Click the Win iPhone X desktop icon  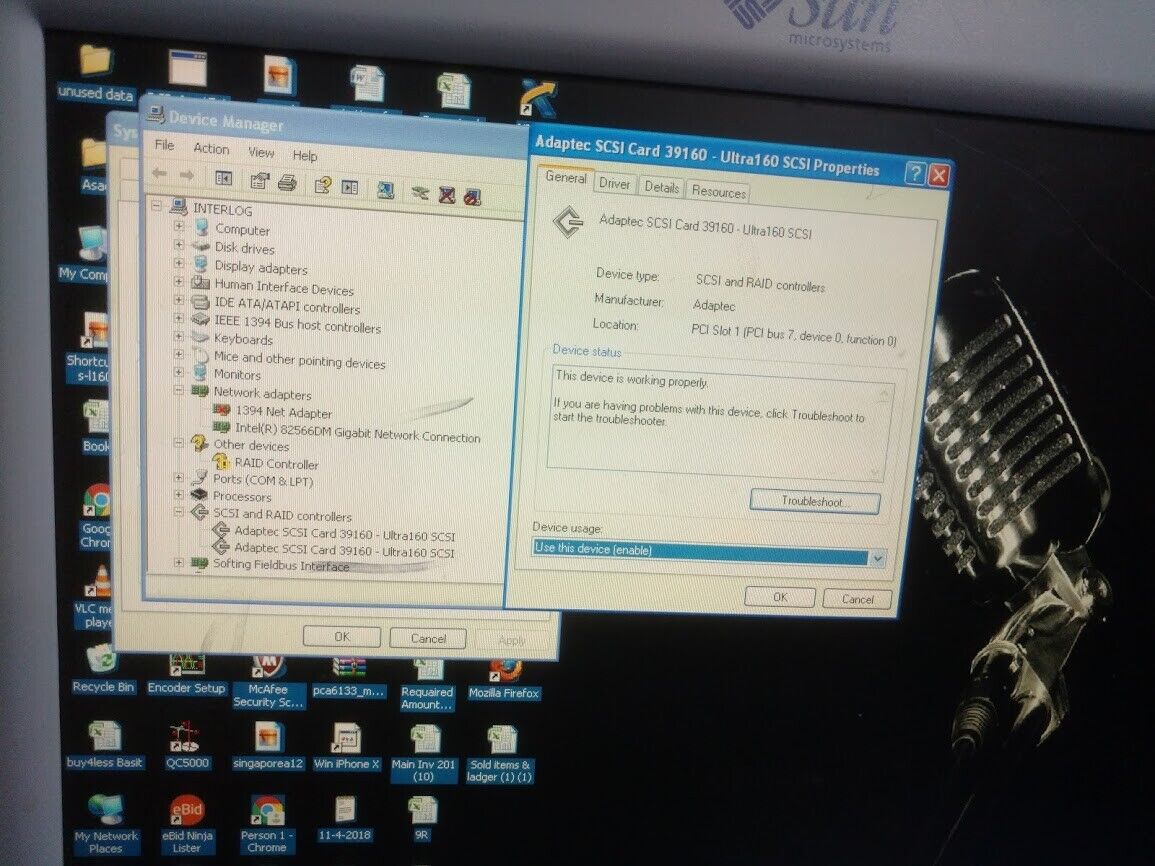point(346,747)
